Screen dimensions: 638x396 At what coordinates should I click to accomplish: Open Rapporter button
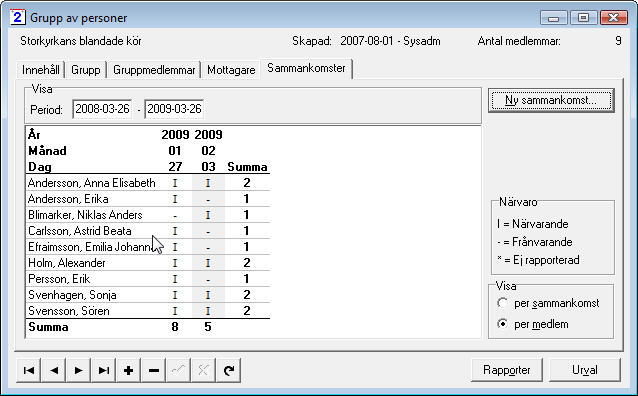point(507,370)
